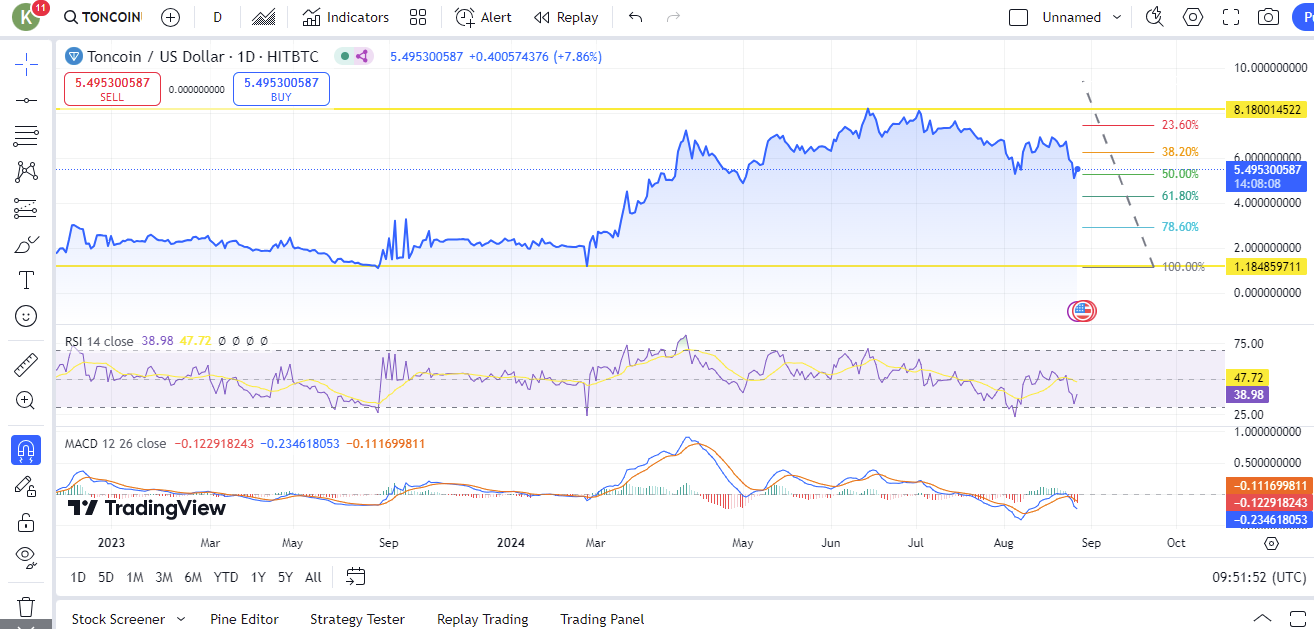Screen dimensions: 1314x629
Task: Click the redo arrow
Action: tap(673, 17)
